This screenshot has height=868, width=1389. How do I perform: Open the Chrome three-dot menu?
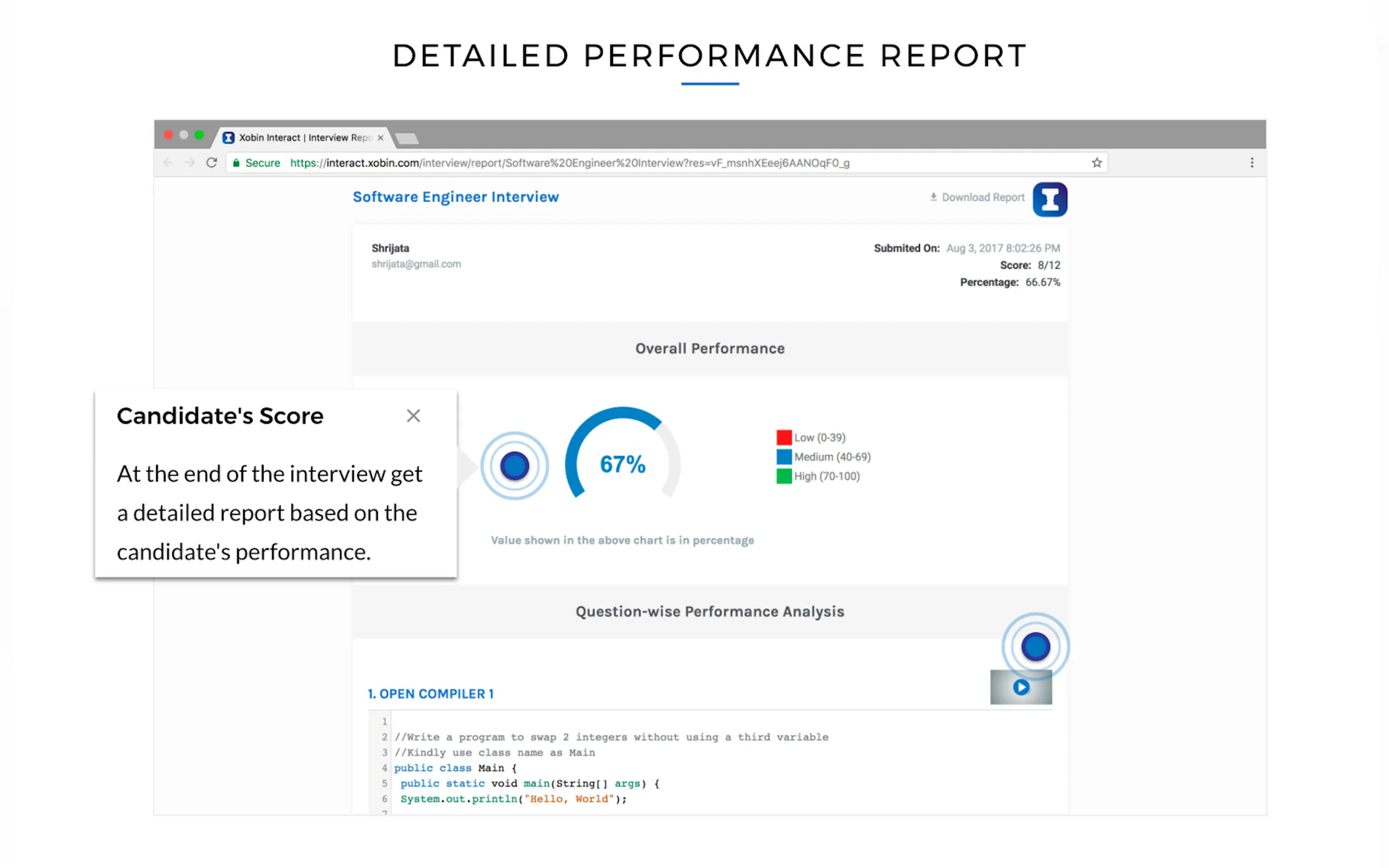click(1252, 162)
